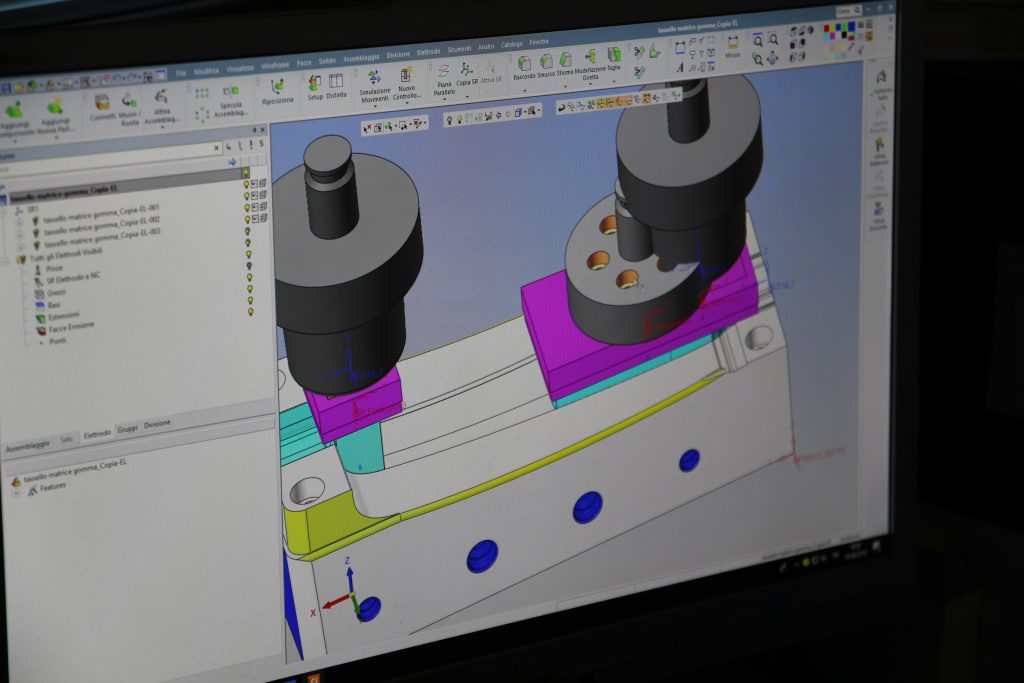Switch to the Divisione panel tab

(x=157, y=424)
